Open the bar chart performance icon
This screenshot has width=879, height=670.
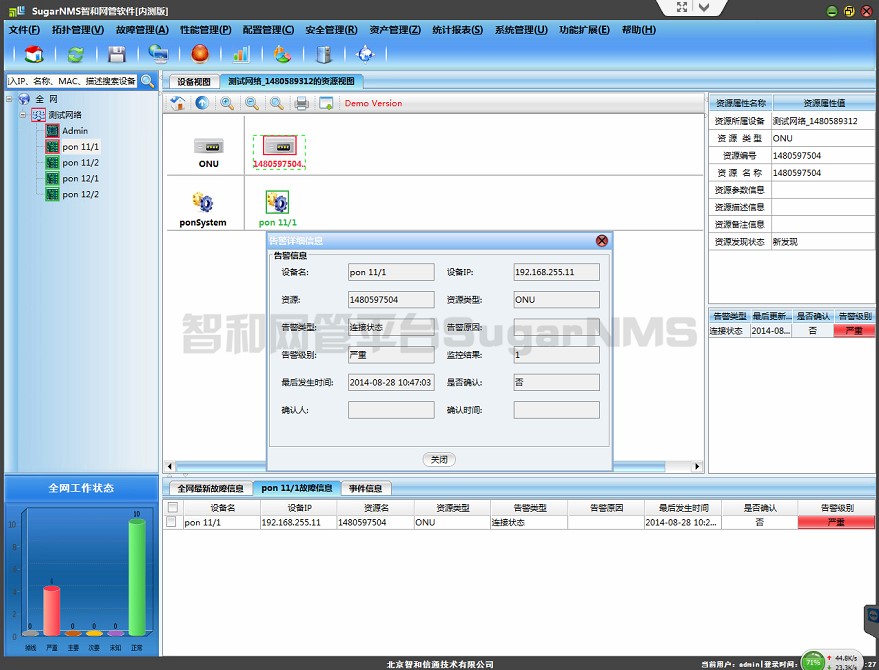click(241, 54)
